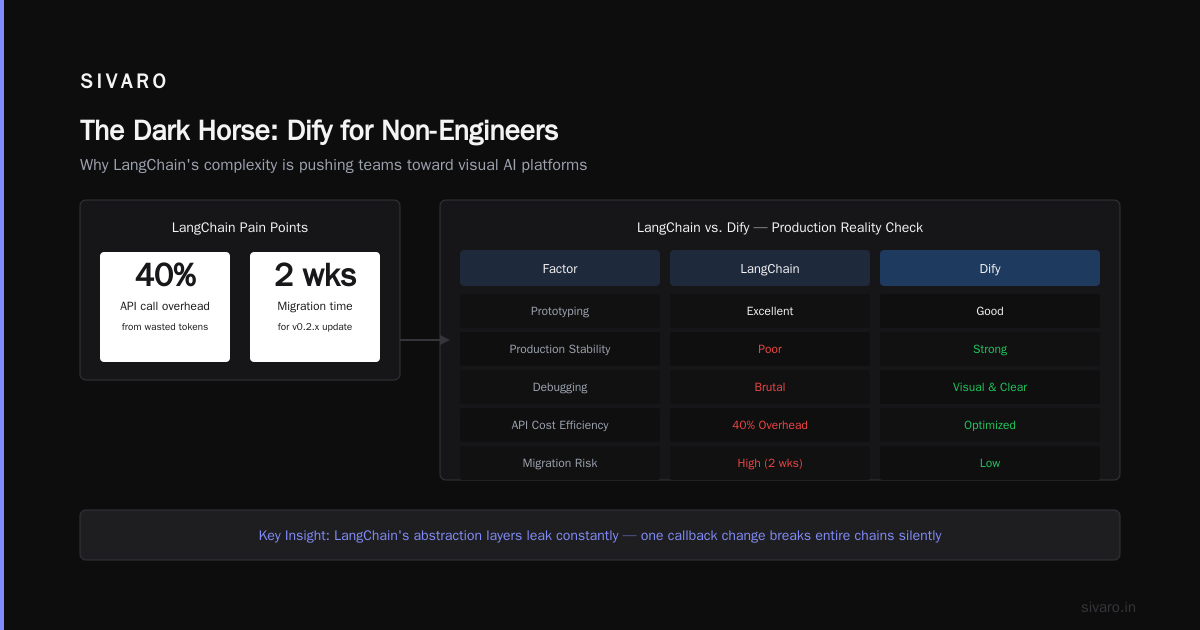Viewport: 1200px width, 630px height.
Task: Open the sivaro.in link
Action: pos(1109,607)
